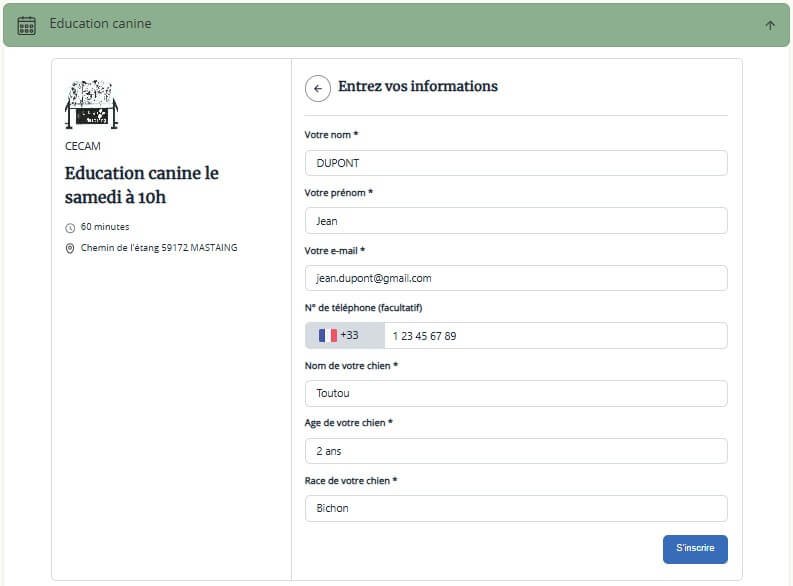793x586 pixels.
Task: Open the +33 French flag country selector
Action: pos(345,335)
